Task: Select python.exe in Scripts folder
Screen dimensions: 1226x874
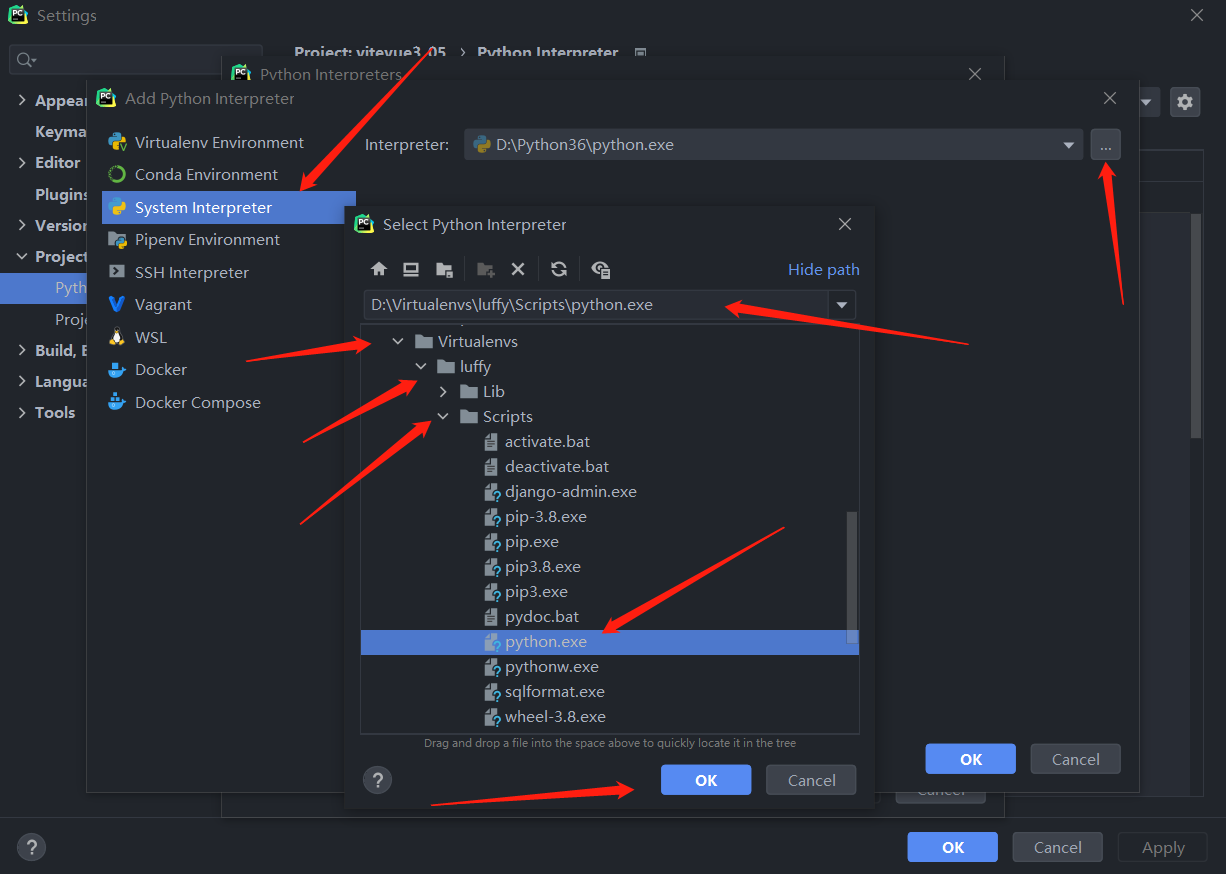Action: click(x=610, y=642)
